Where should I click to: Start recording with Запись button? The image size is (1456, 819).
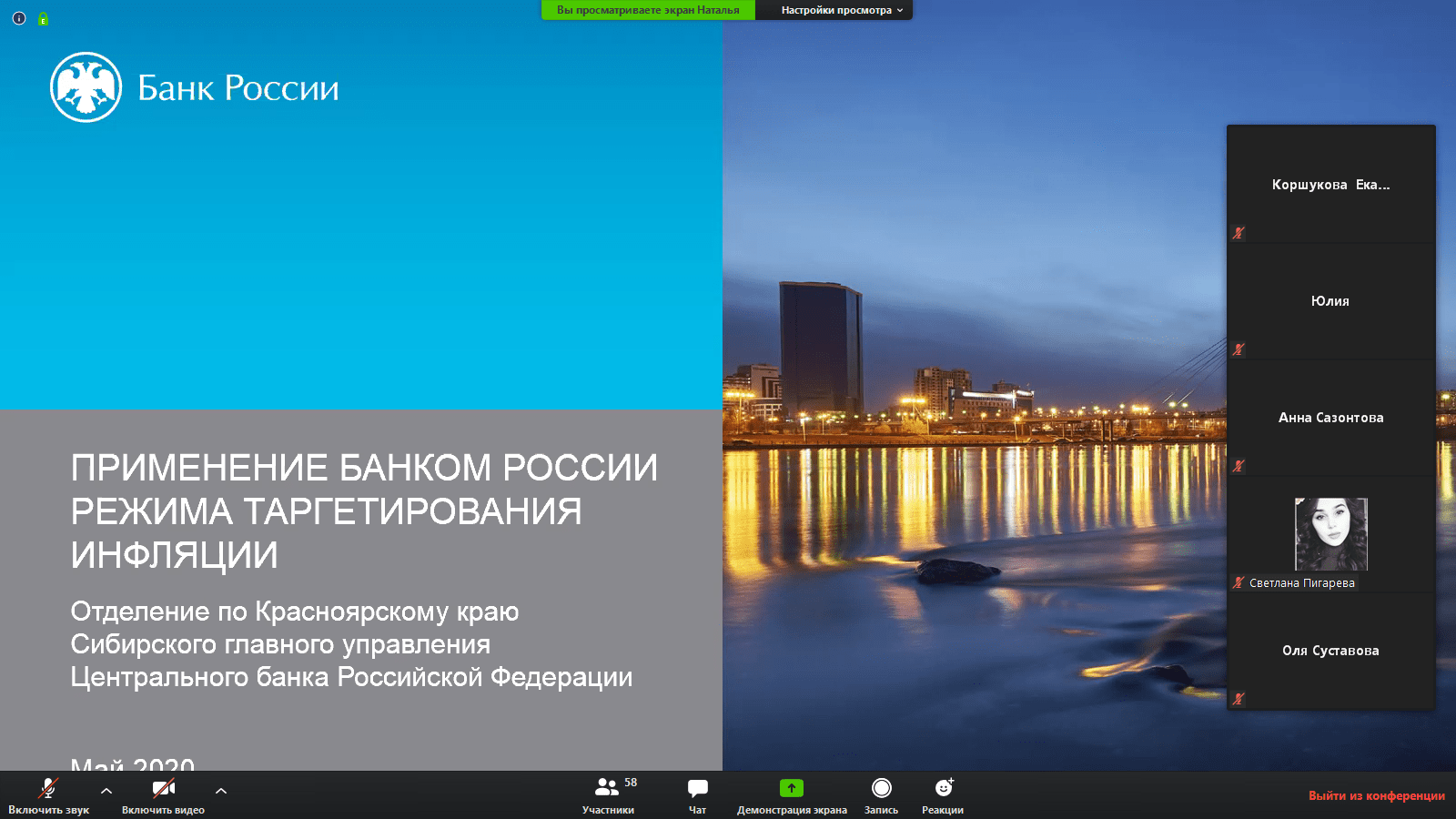881,795
